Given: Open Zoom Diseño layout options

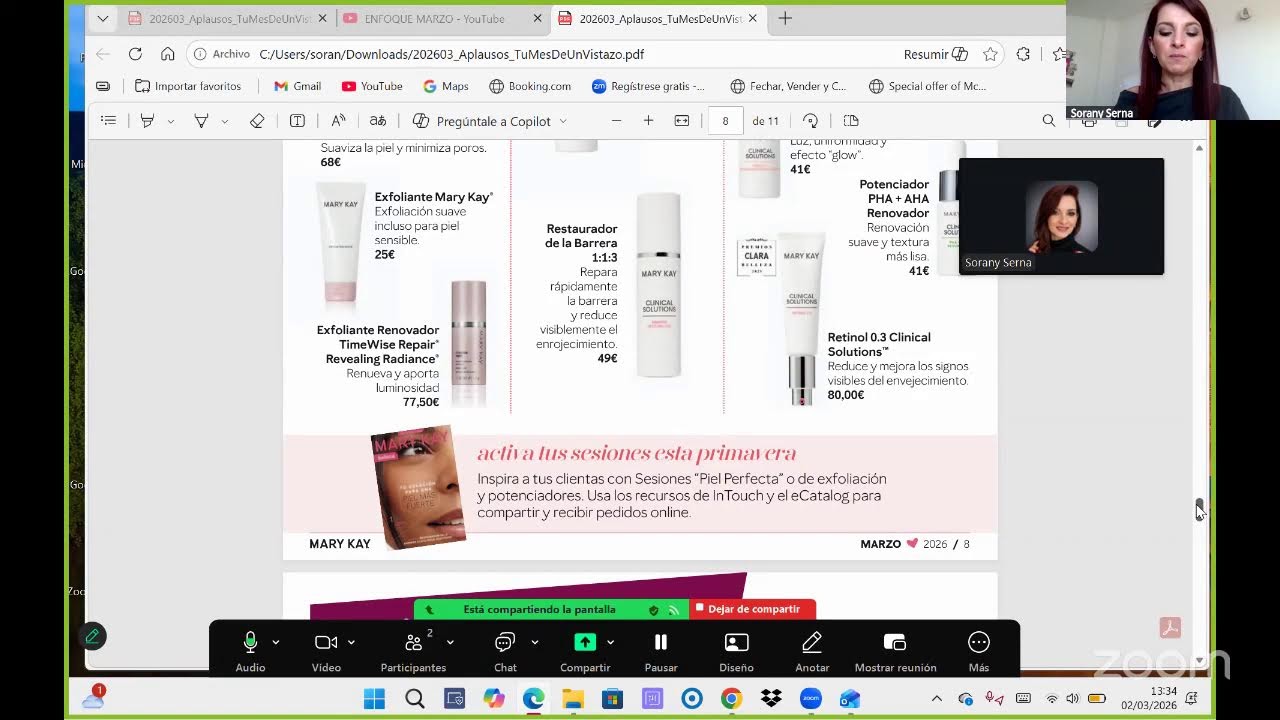Looking at the screenshot, I should (x=737, y=650).
